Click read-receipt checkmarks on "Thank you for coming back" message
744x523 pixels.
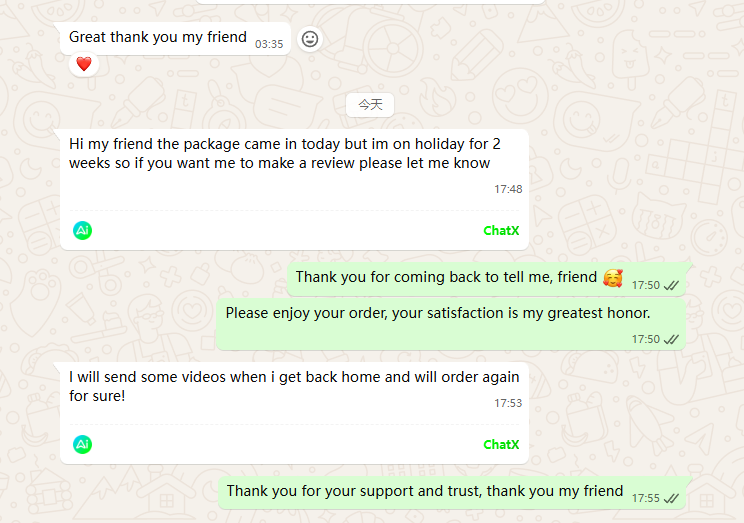[x=671, y=285]
